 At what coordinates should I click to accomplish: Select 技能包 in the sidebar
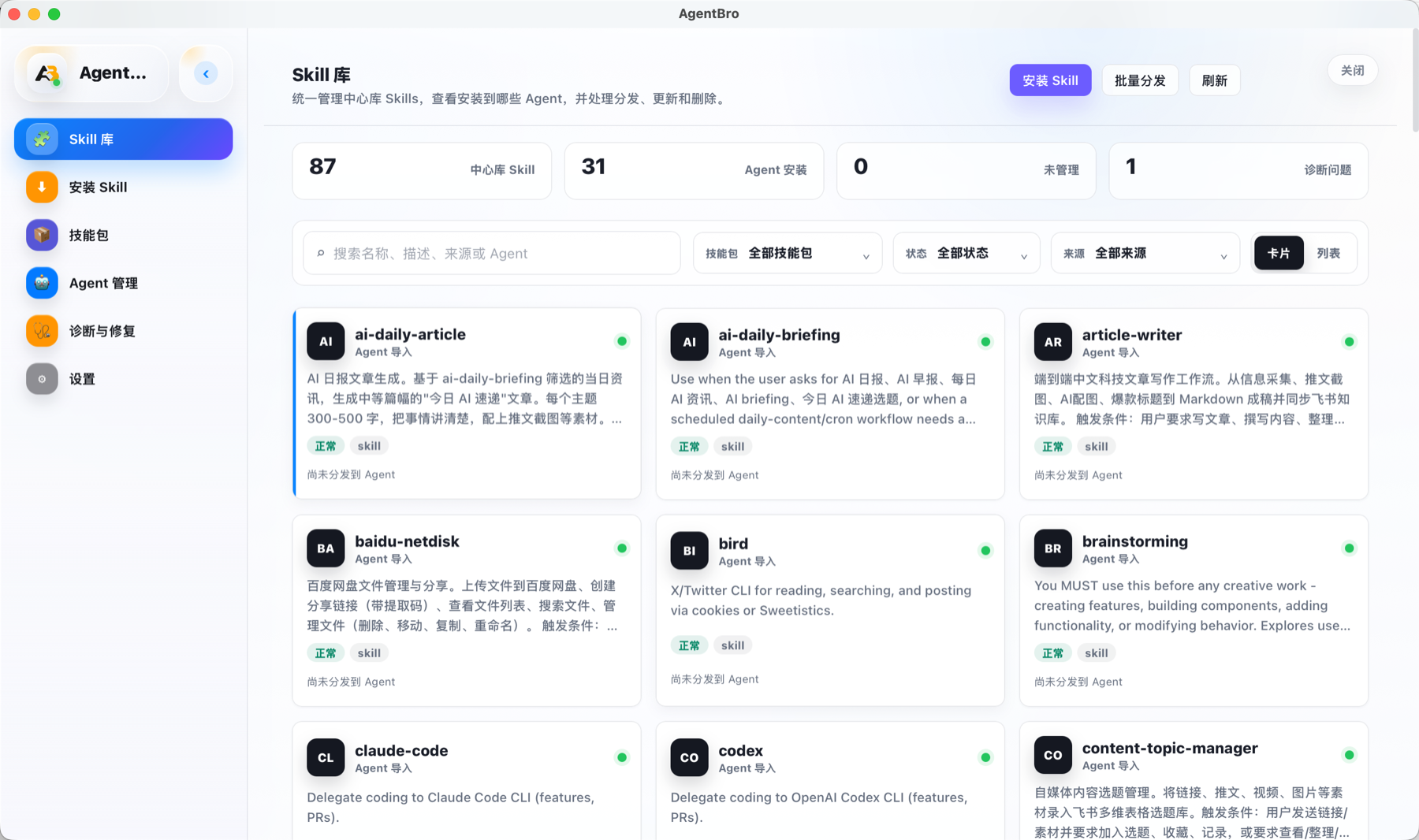pyautogui.click(x=124, y=235)
